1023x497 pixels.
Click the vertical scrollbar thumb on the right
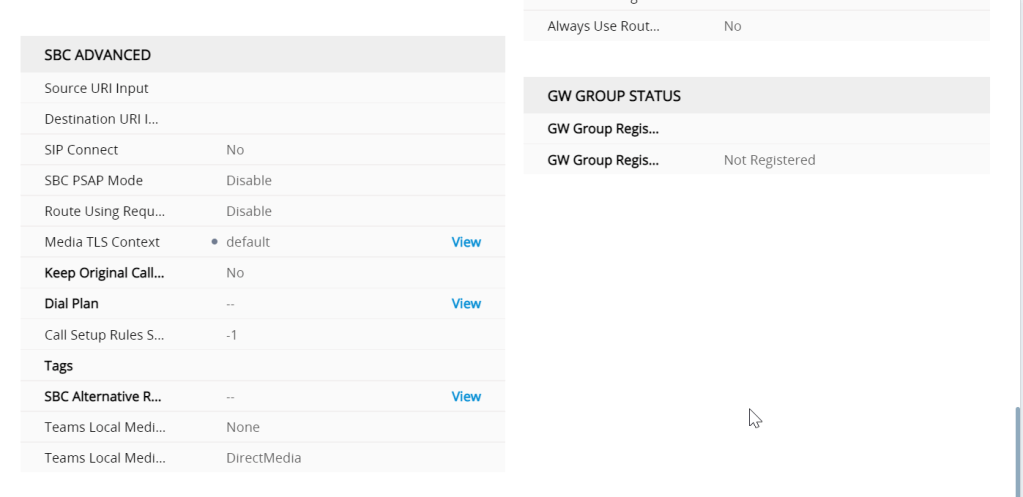point(1019,450)
